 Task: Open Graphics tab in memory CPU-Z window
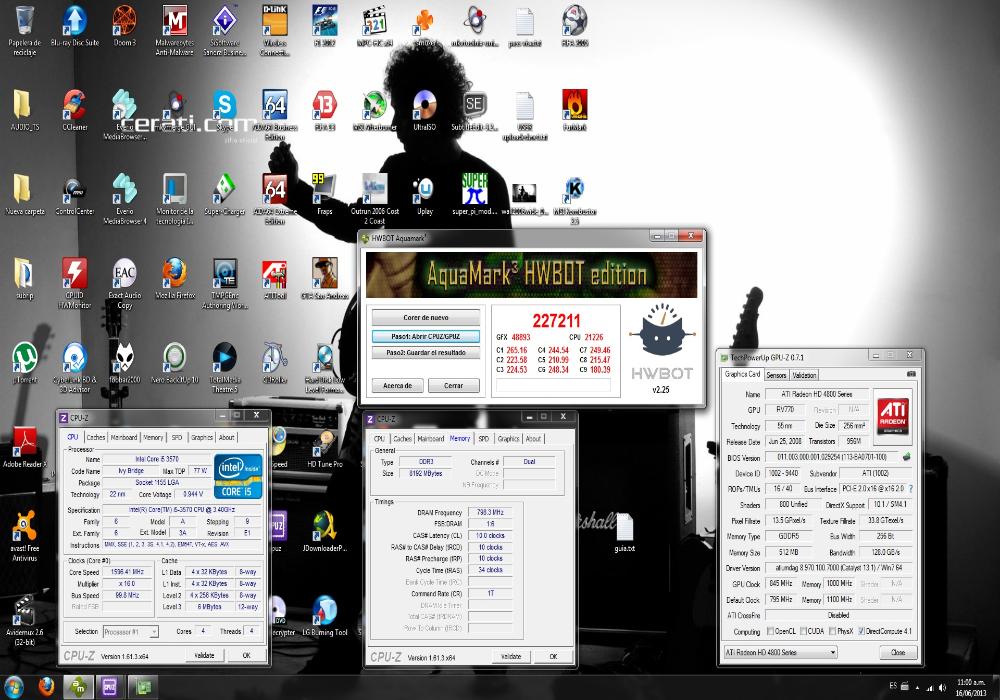tap(508, 439)
